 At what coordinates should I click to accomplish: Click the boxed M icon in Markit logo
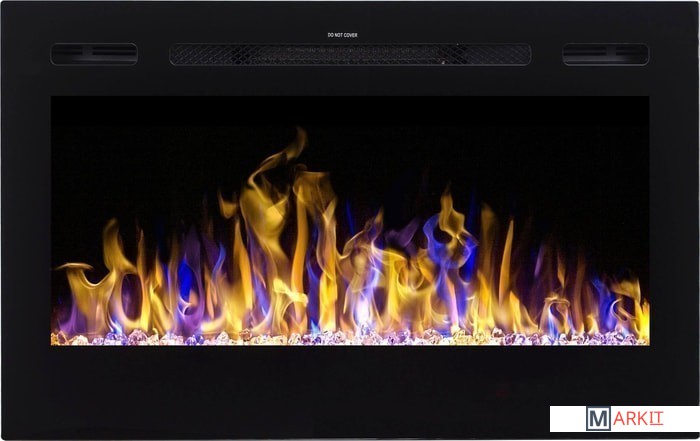point(598,418)
